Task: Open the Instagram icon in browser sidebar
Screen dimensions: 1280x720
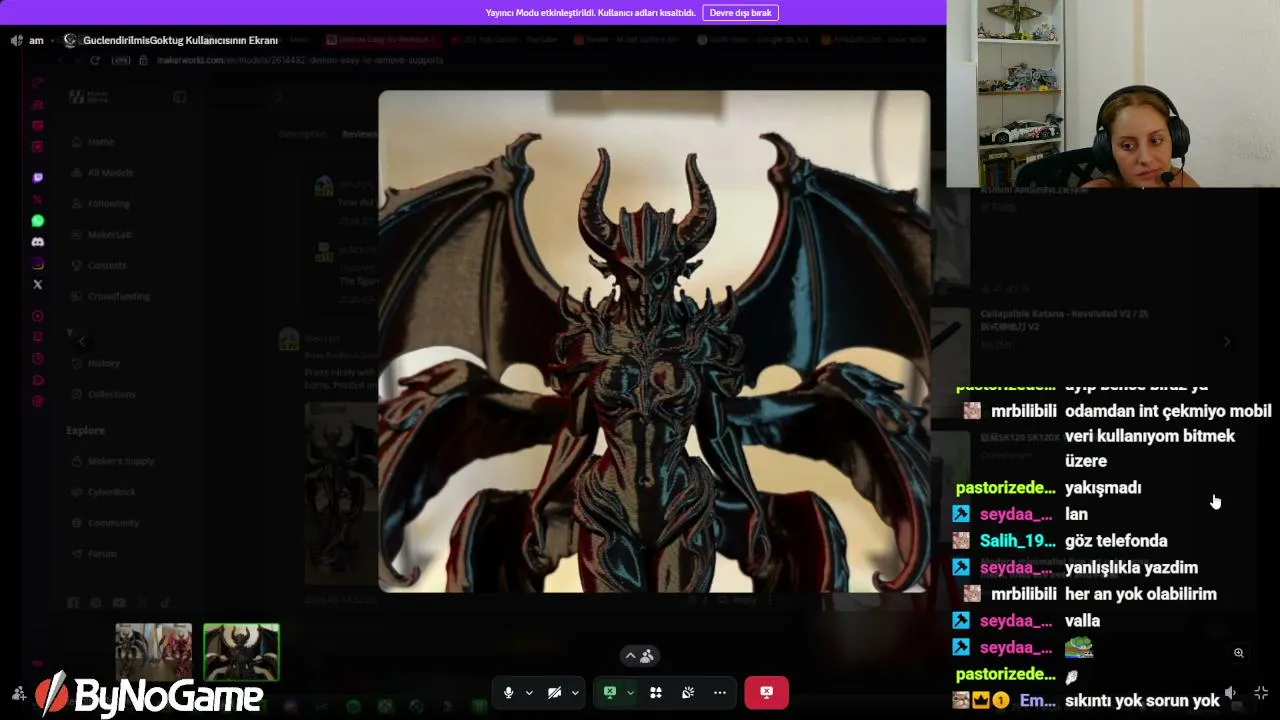Action: pos(38,264)
